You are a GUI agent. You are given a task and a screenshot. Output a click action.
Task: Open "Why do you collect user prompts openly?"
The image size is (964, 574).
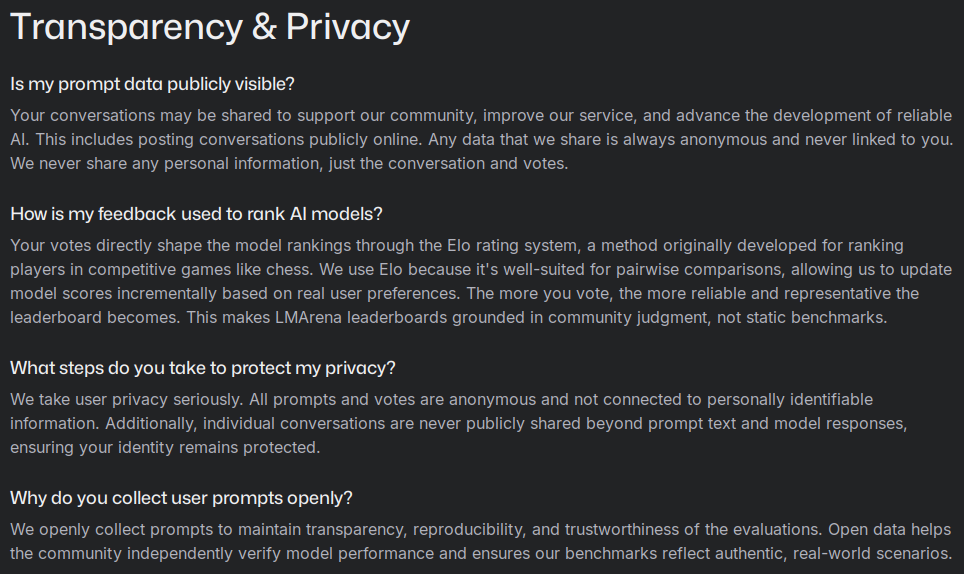pos(181,498)
